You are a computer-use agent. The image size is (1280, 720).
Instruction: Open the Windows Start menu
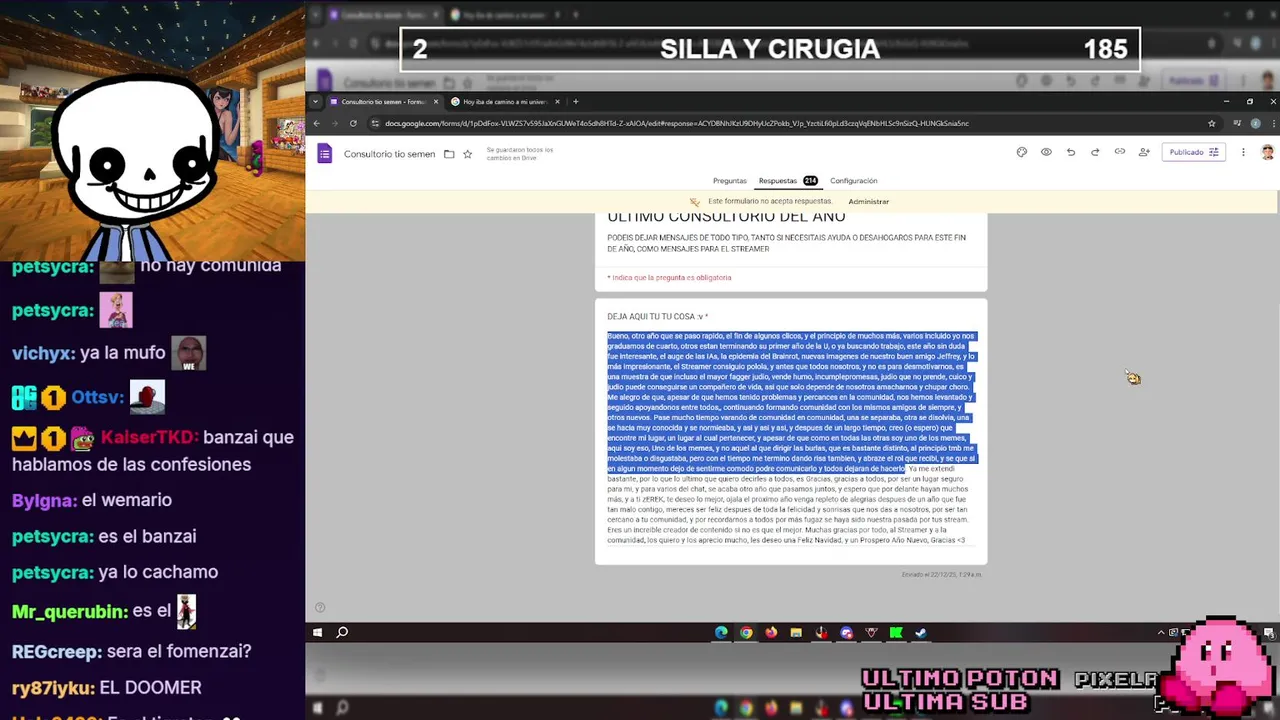coord(317,633)
